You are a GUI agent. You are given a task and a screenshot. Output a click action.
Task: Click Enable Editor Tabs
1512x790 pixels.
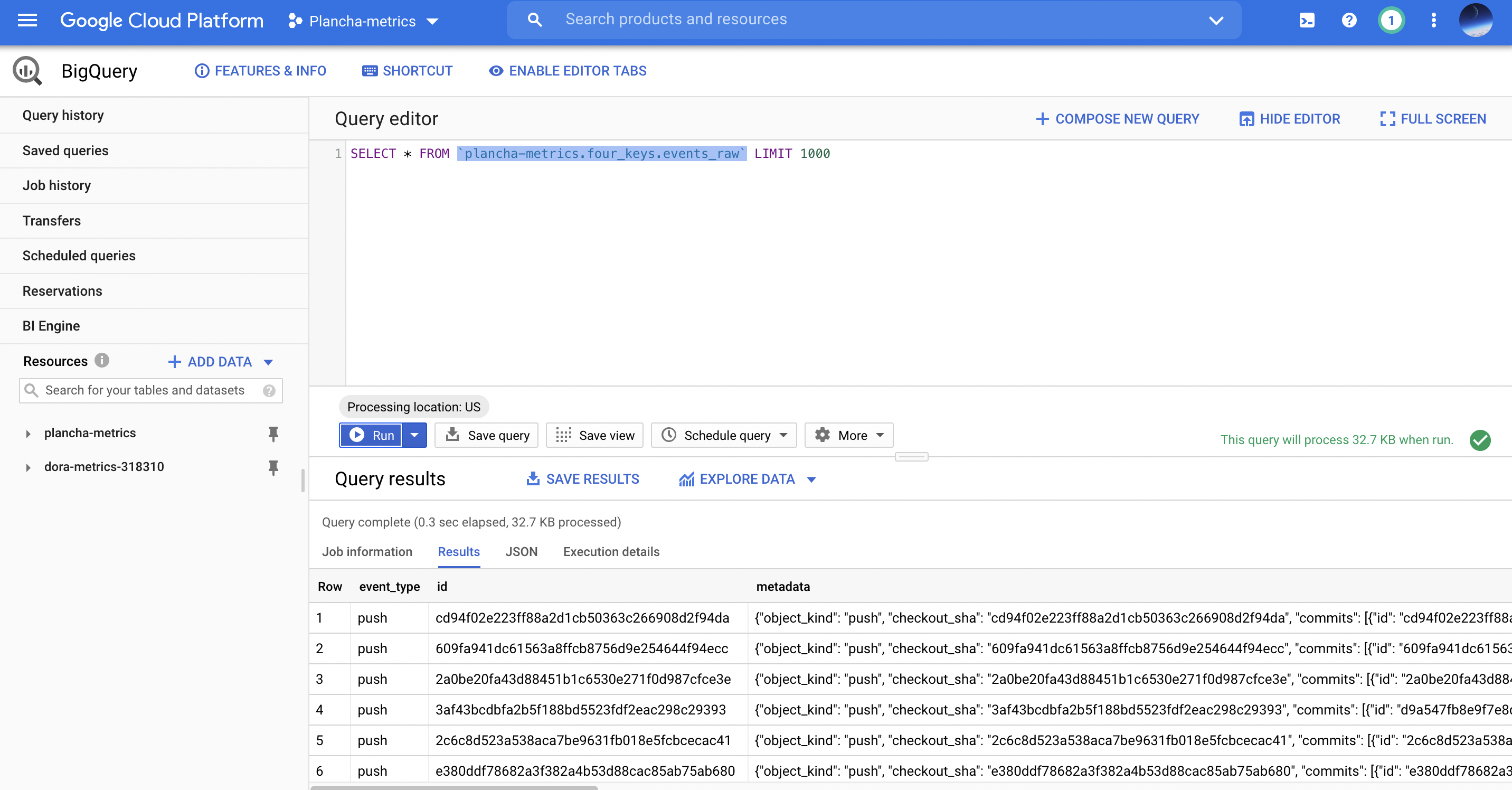click(567, 71)
